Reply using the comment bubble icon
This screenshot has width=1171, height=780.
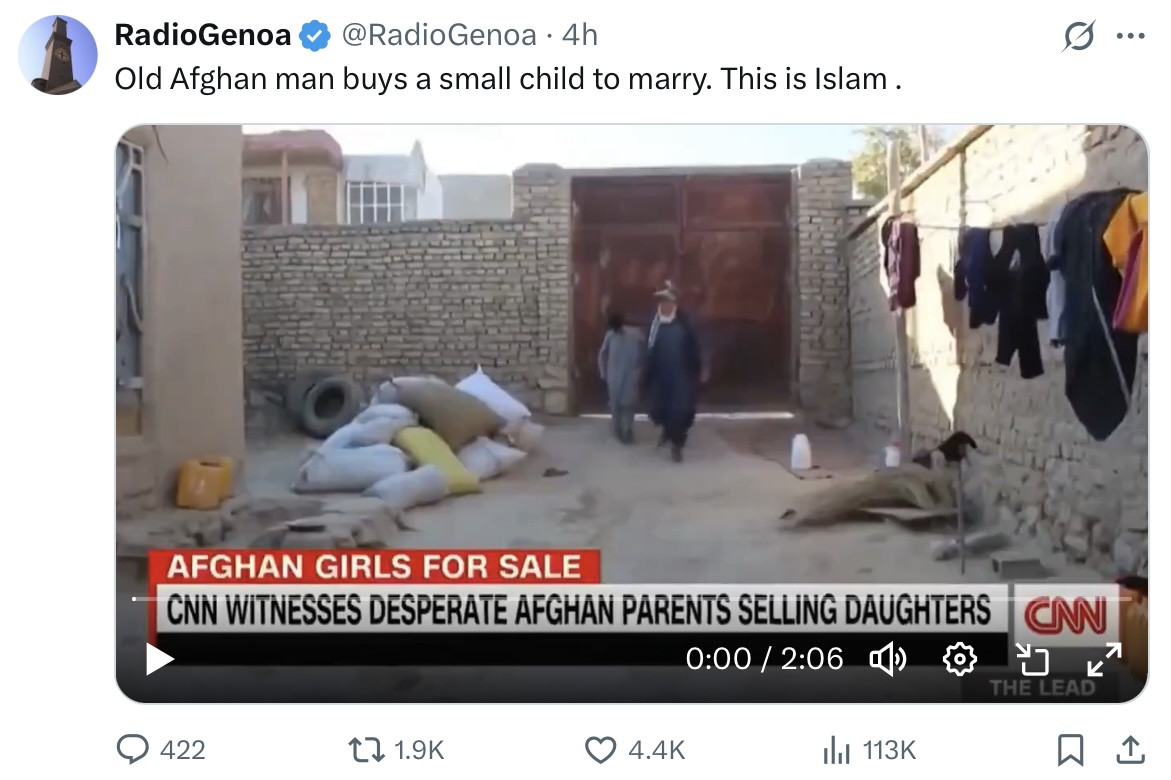(x=133, y=749)
